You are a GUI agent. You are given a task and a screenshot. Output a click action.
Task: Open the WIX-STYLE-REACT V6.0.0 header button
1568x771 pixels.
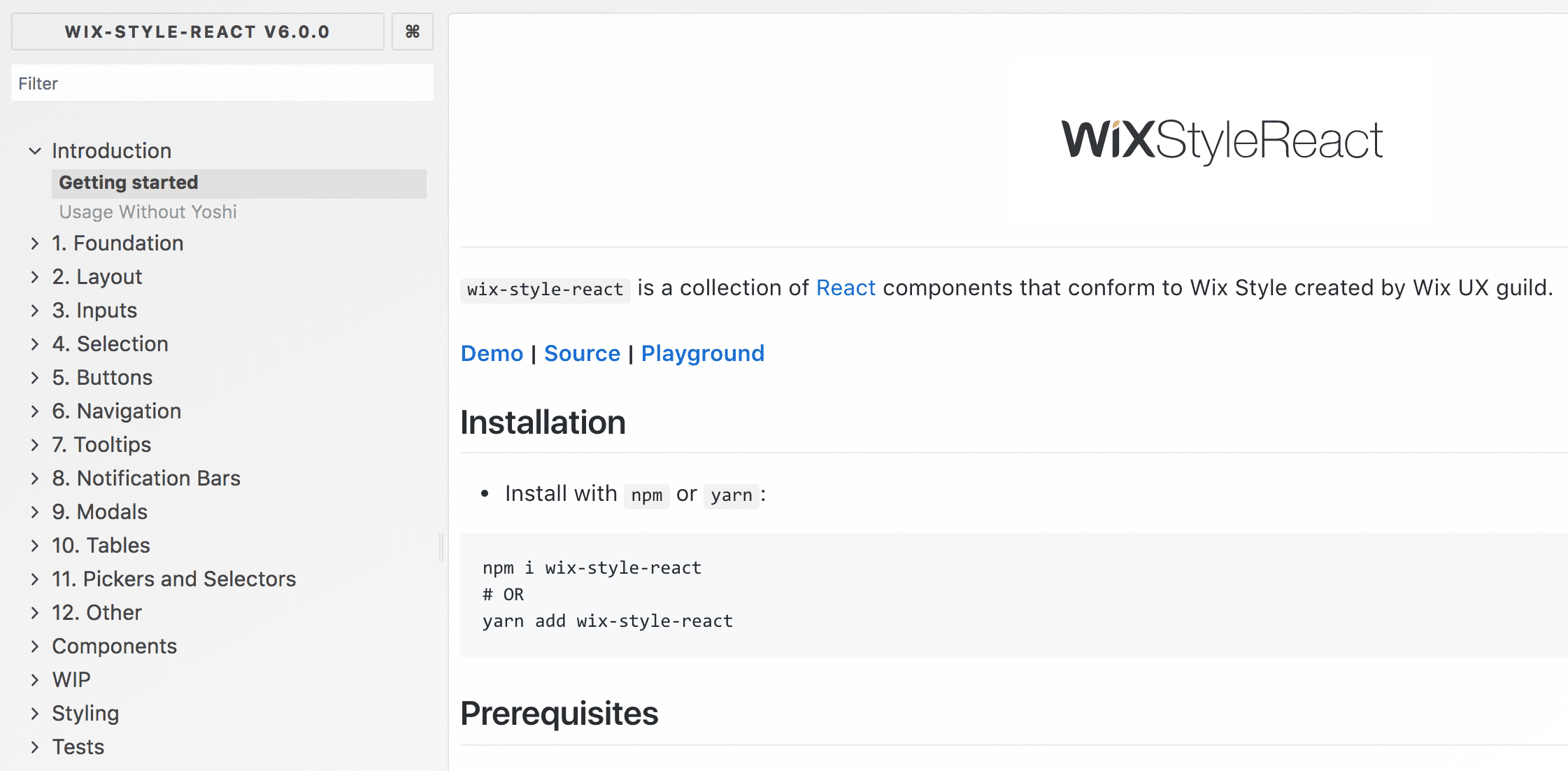[x=197, y=31]
